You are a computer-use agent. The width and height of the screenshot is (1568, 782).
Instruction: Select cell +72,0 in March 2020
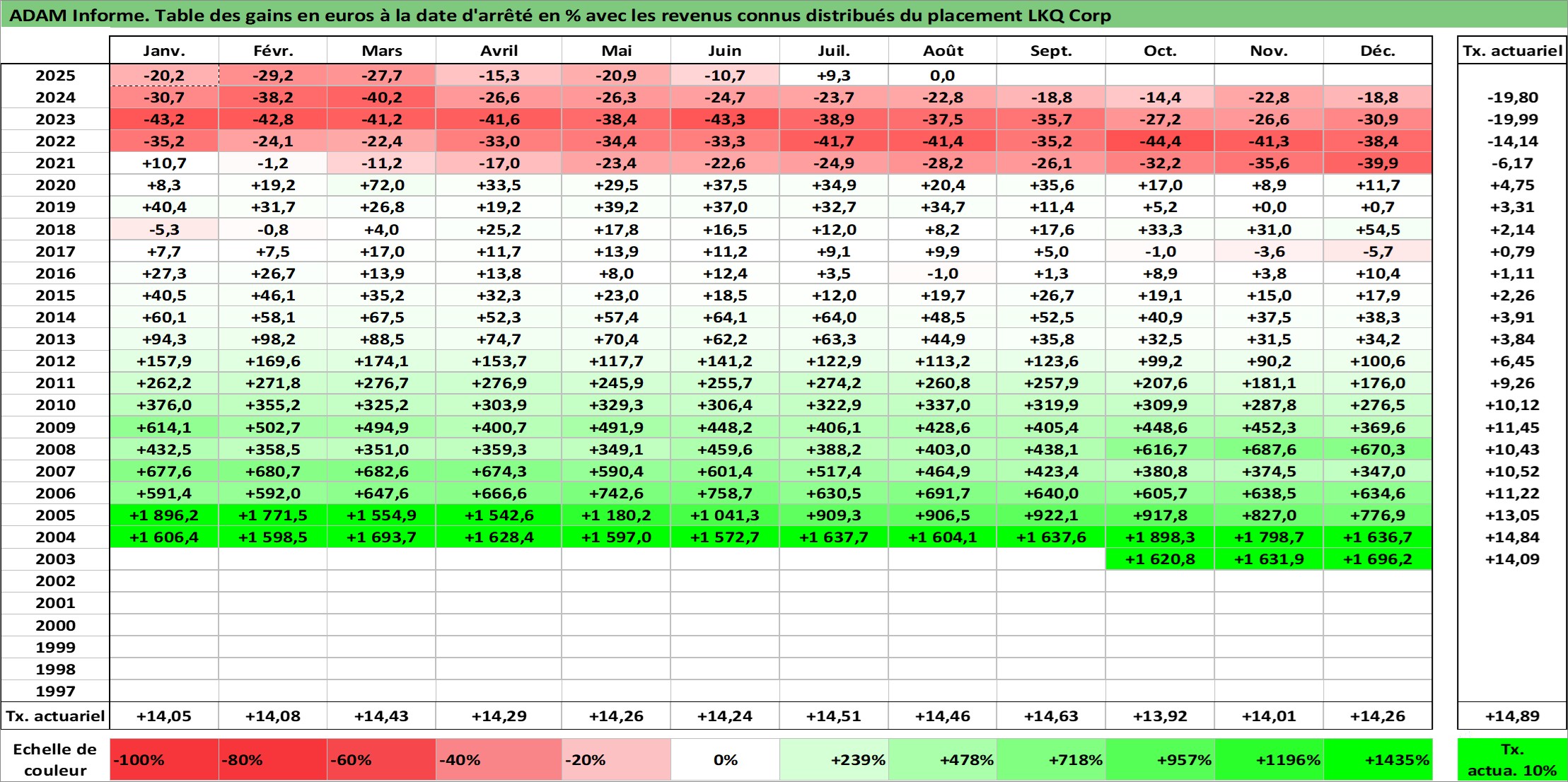(x=381, y=185)
